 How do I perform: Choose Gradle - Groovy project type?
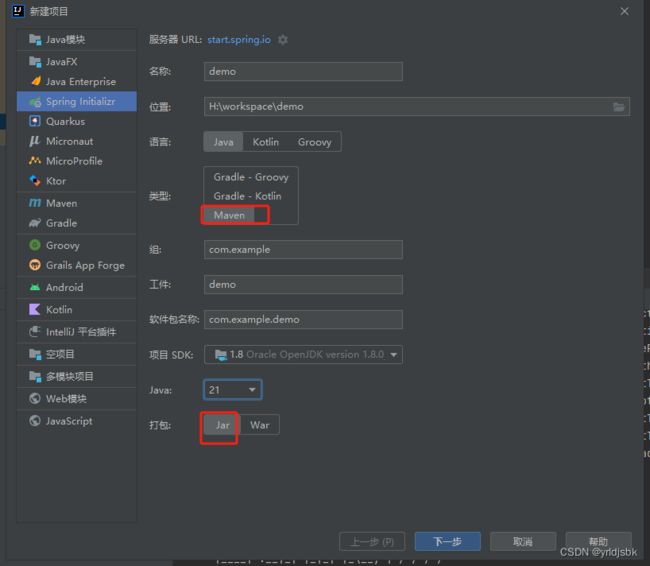tap(251, 177)
